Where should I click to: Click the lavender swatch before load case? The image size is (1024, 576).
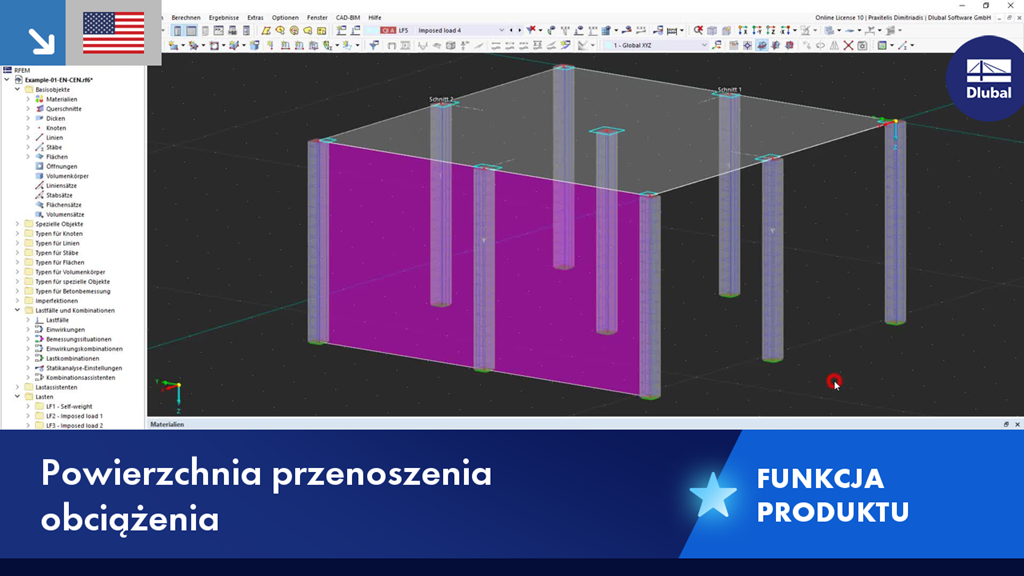coord(372,30)
